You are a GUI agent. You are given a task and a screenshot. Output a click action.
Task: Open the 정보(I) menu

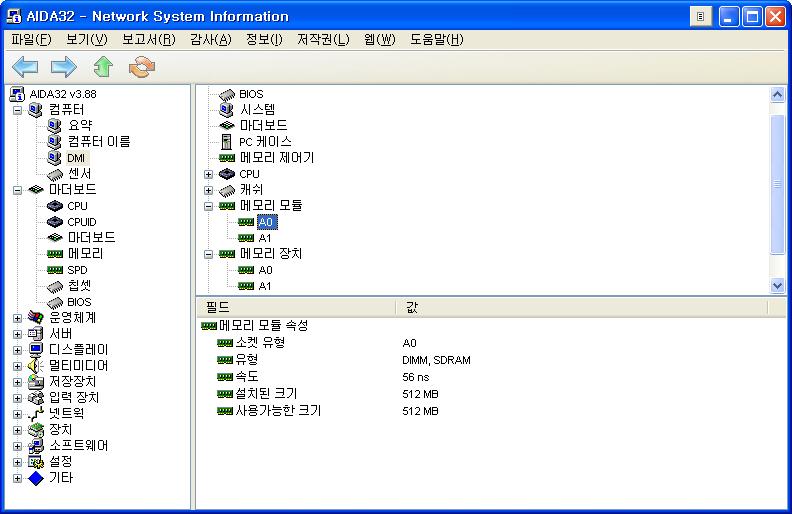pyautogui.click(x=264, y=39)
